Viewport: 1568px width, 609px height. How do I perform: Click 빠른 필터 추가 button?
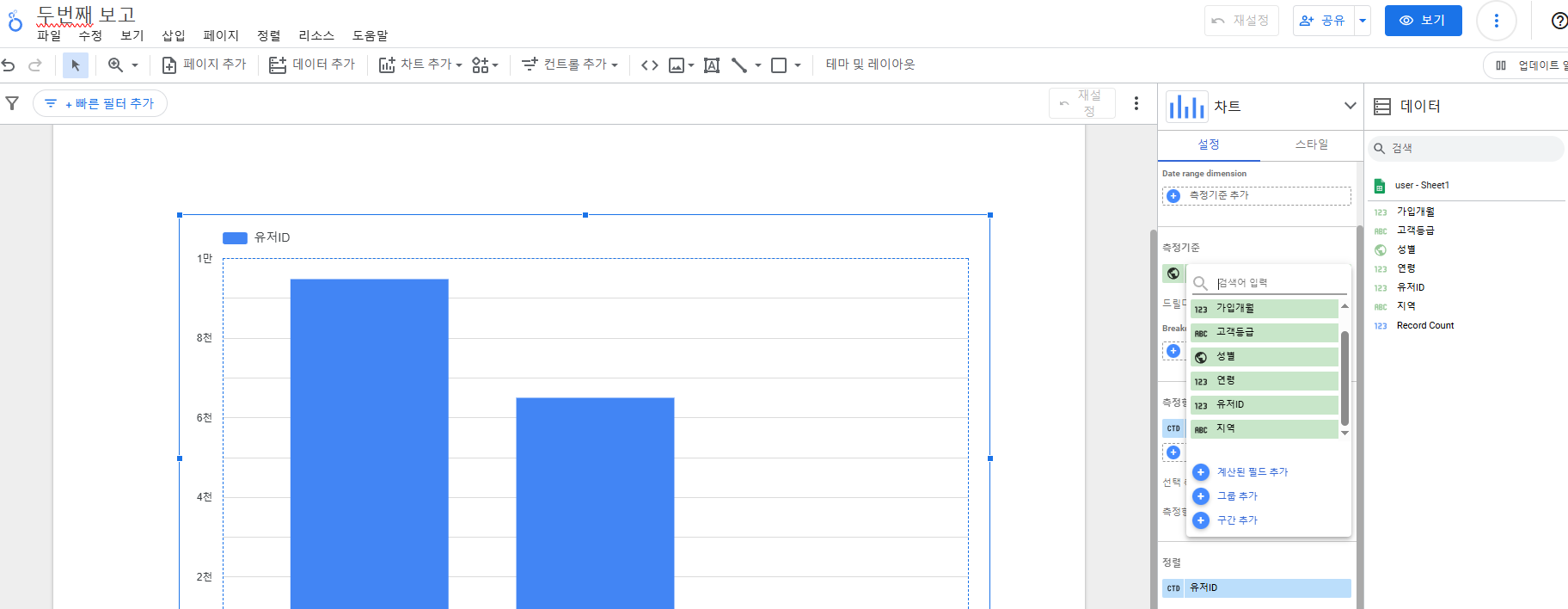tap(101, 103)
